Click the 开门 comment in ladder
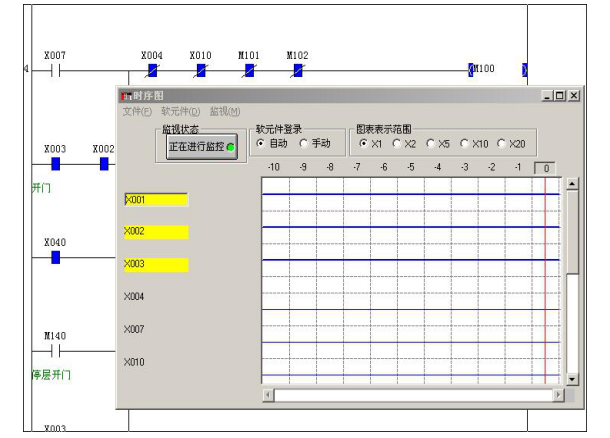This screenshot has width=610, height=438. [x=41, y=188]
